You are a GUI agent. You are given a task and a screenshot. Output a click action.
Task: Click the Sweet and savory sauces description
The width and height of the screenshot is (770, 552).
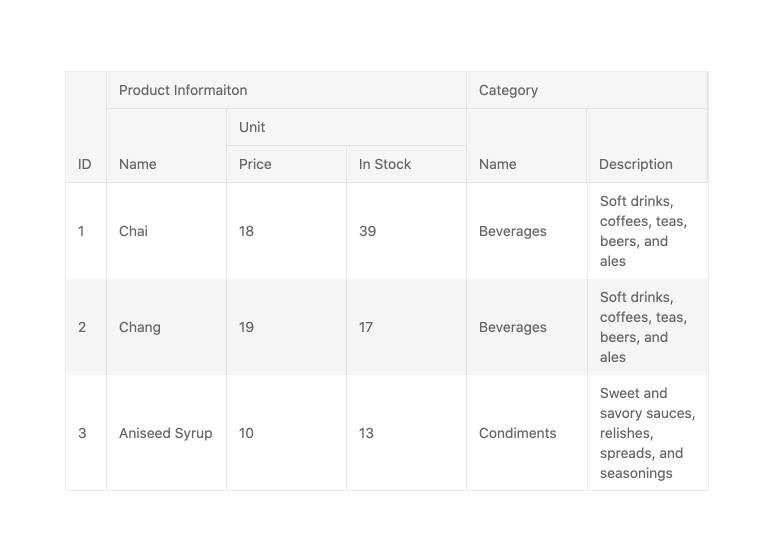pyautogui.click(x=646, y=433)
